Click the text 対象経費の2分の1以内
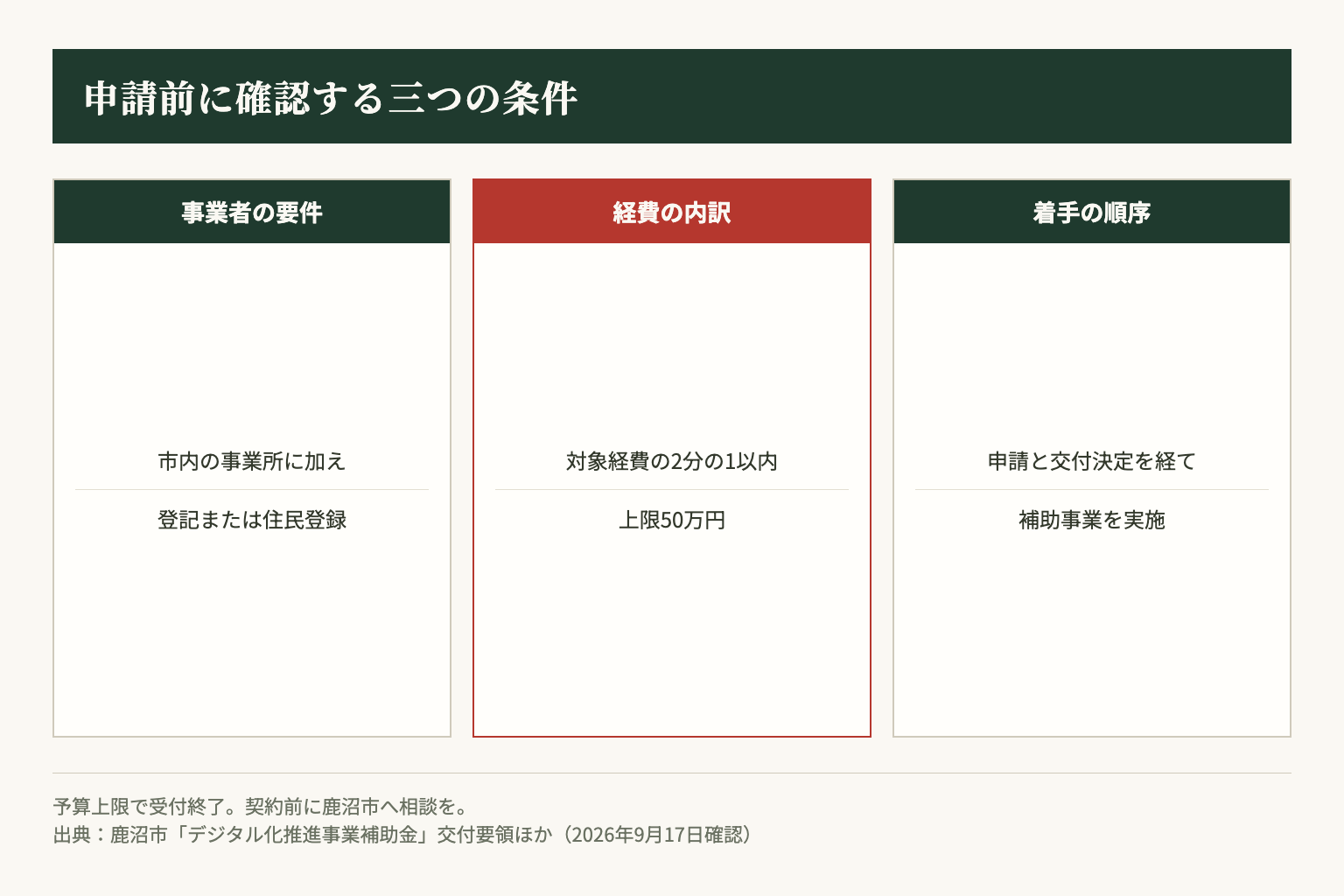Image resolution: width=1344 pixels, height=896 pixels. tap(672, 461)
